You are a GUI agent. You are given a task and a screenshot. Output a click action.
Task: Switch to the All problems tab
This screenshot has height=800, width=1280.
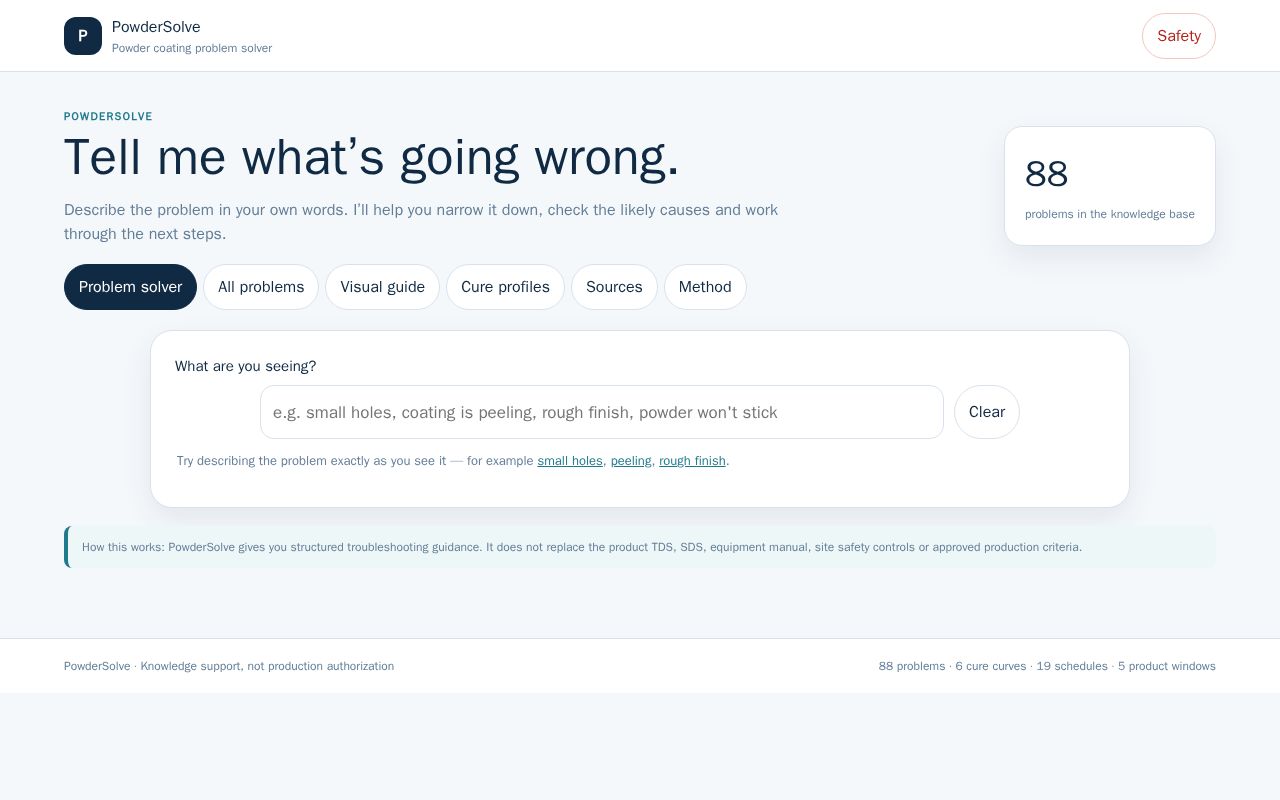[x=261, y=287]
